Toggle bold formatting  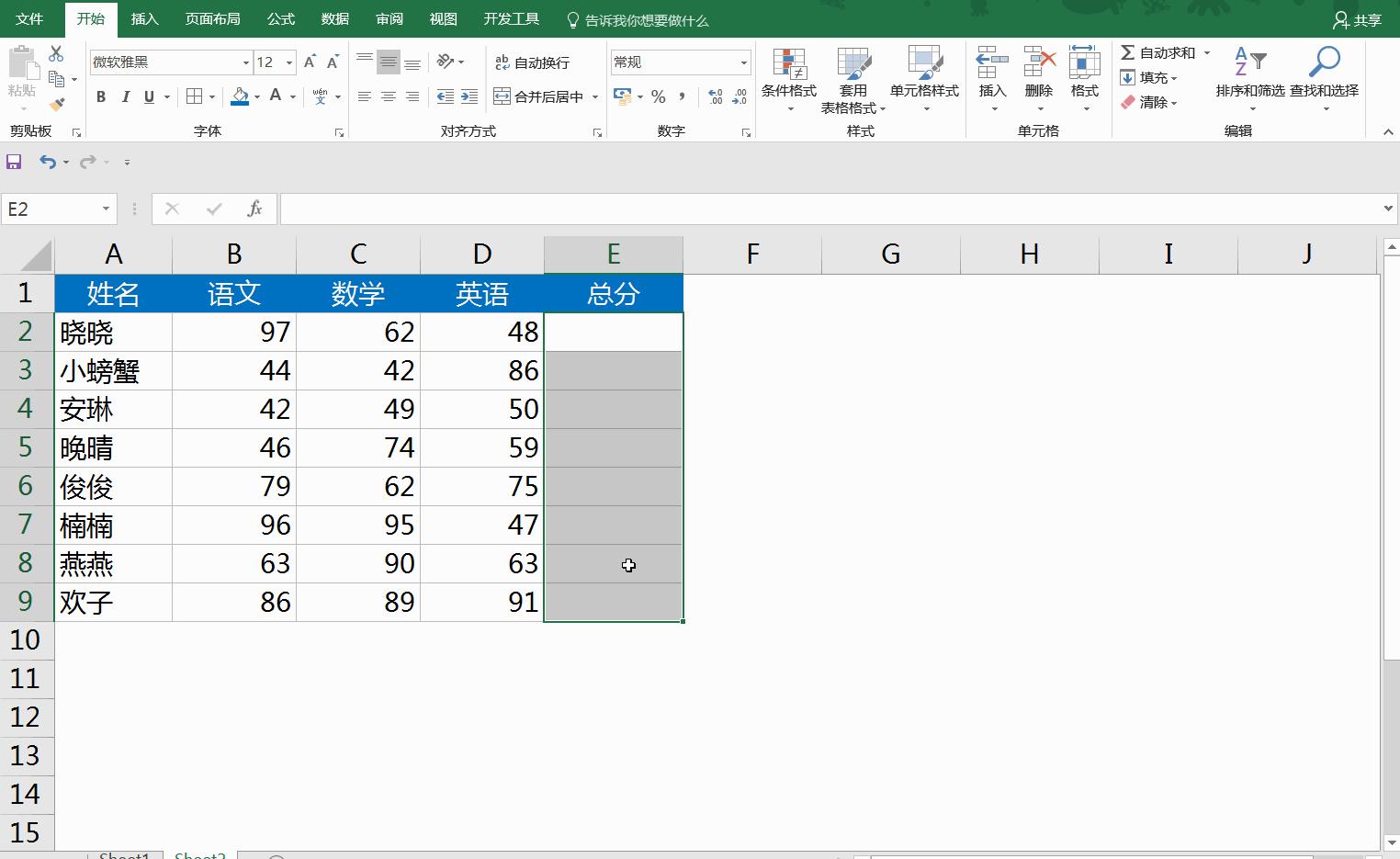click(x=101, y=96)
